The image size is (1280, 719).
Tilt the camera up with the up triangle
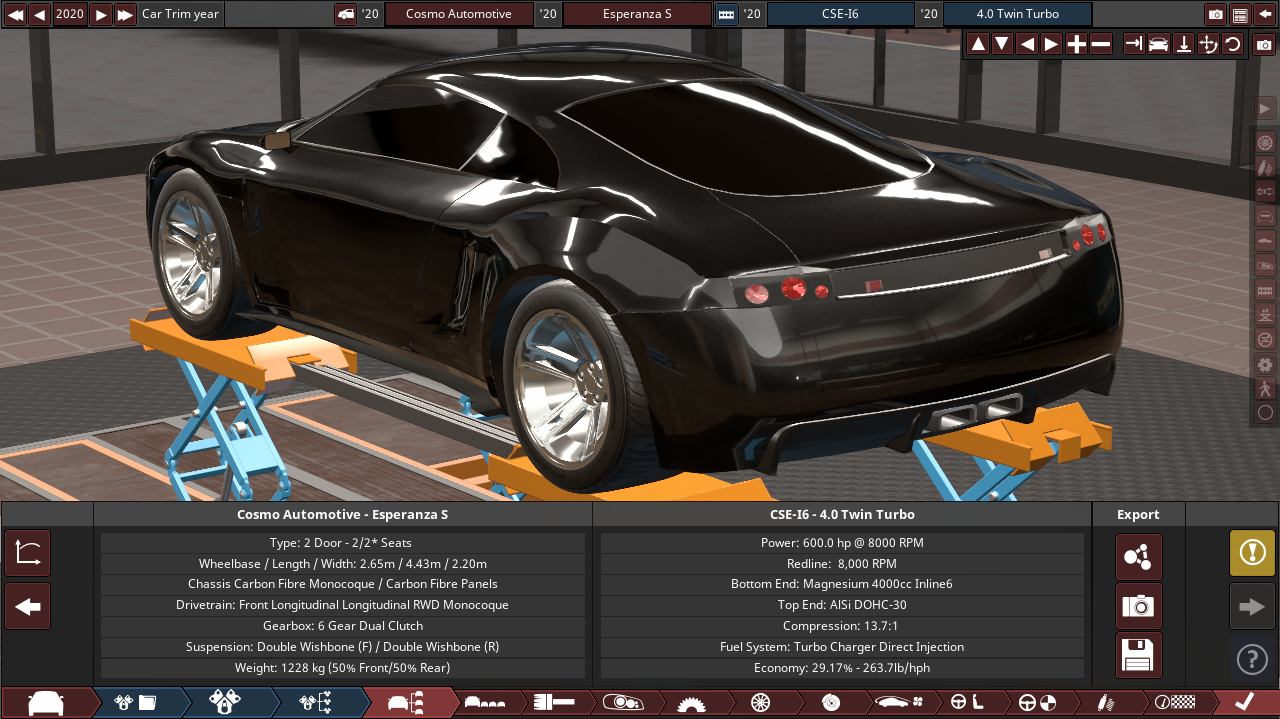978,44
